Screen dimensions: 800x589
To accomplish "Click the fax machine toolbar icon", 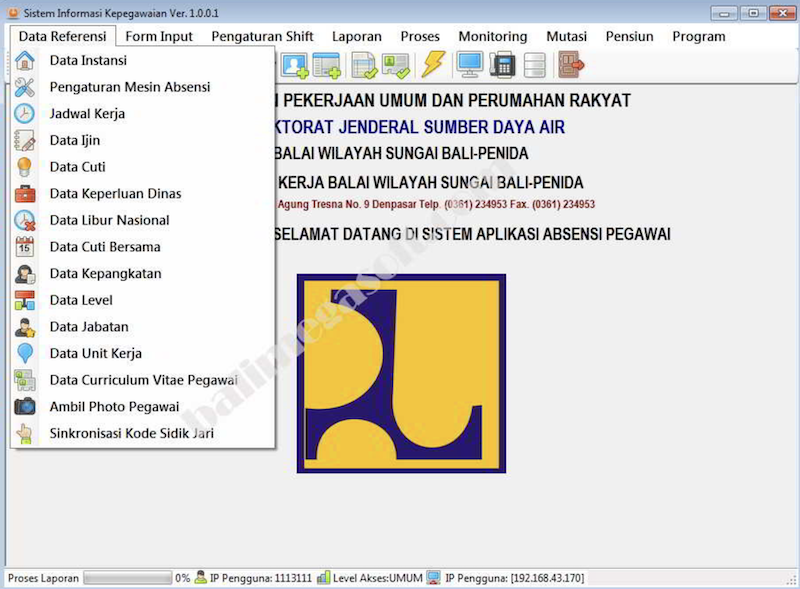I will pyautogui.click(x=502, y=65).
